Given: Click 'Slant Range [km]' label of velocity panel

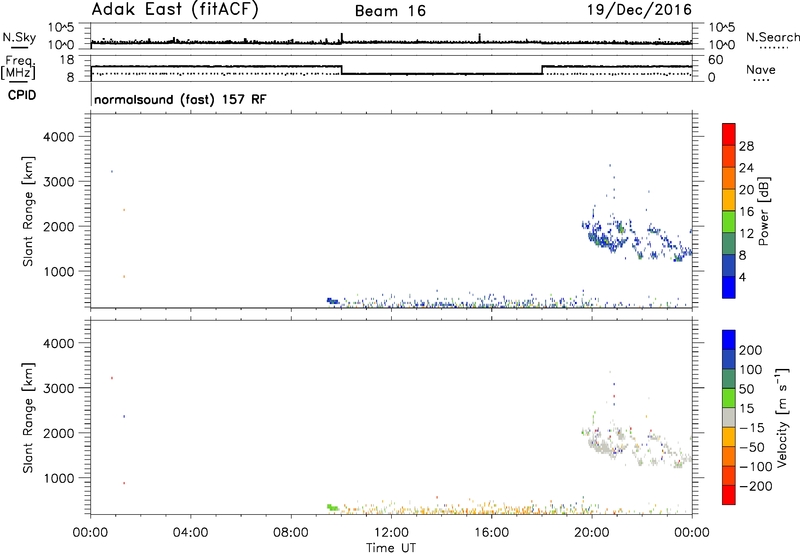Looking at the screenshot, I should coord(28,418).
